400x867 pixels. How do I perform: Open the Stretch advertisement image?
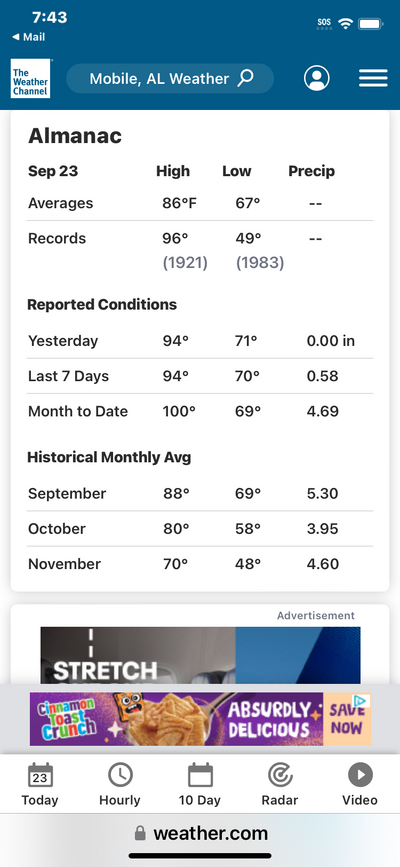coord(200,655)
